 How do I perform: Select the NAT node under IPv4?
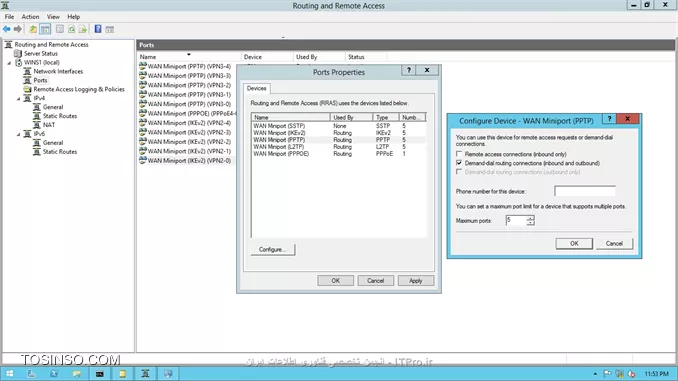[49, 125]
